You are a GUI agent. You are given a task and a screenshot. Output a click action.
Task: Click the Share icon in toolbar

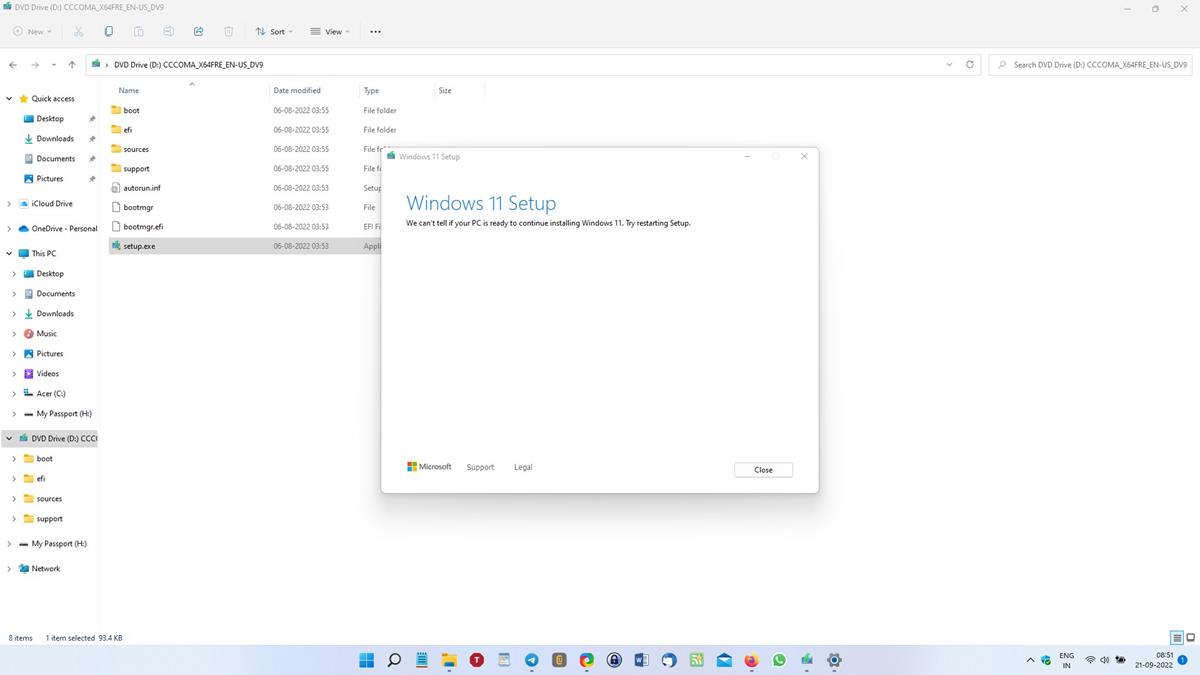[x=199, y=32]
